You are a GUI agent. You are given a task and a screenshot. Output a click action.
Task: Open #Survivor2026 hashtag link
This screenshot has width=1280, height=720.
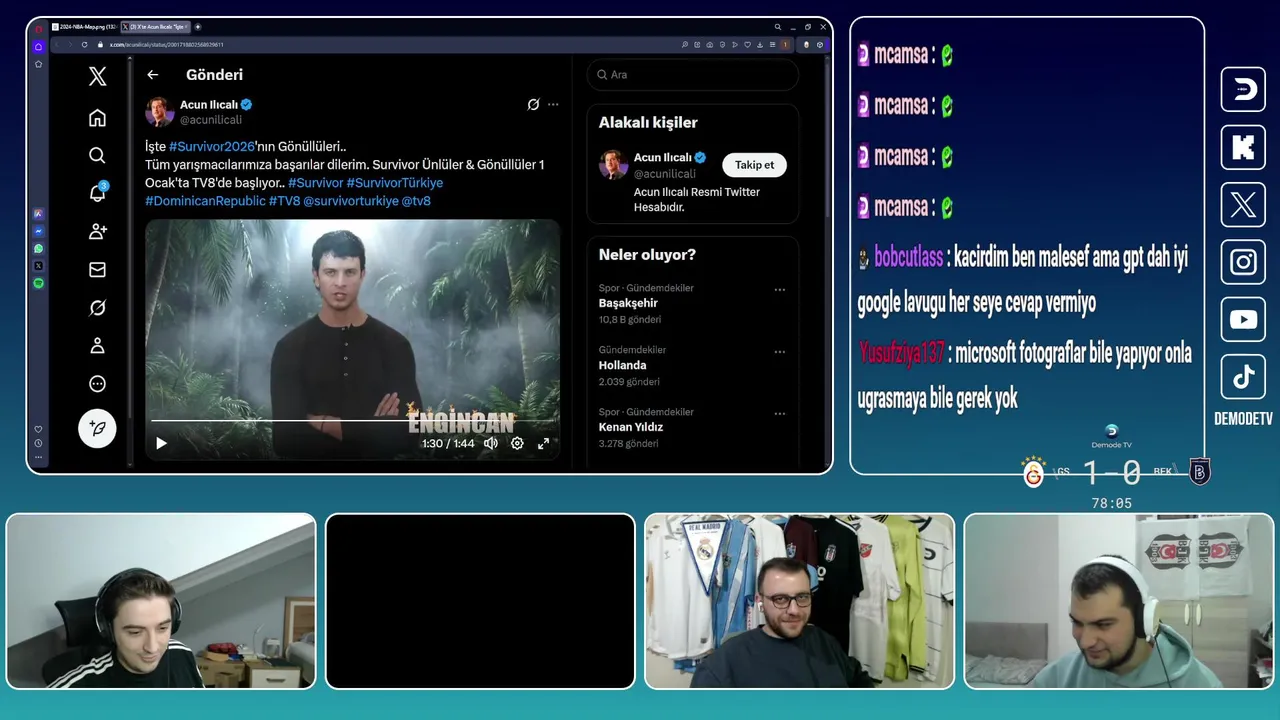point(212,146)
